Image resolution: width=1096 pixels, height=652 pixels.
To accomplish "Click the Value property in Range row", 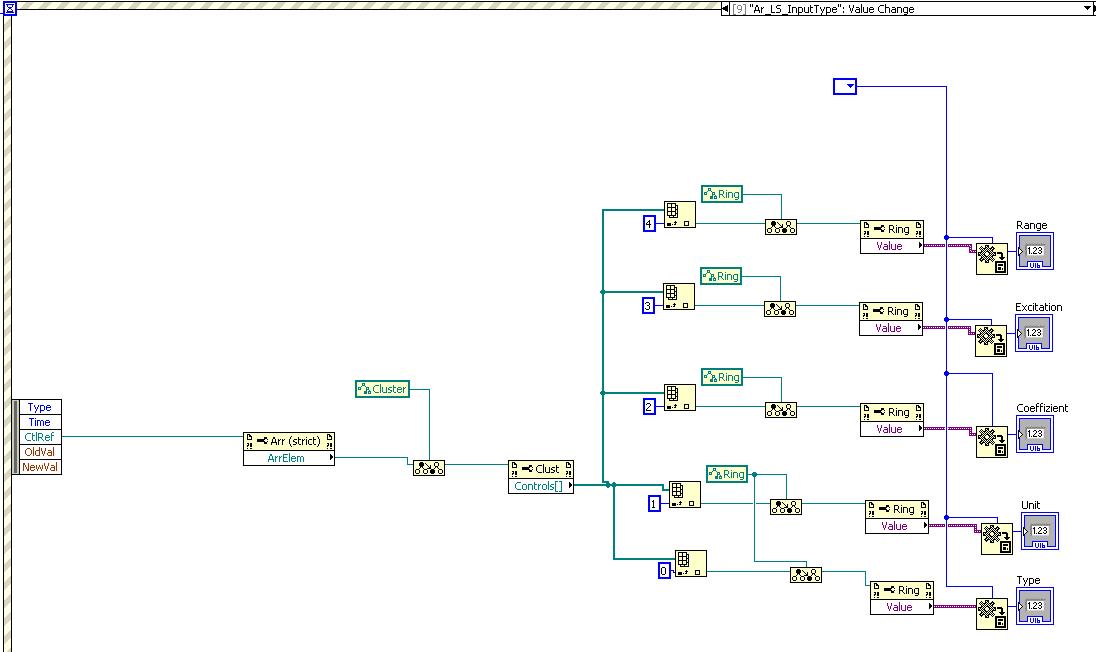I will coord(892,246).
